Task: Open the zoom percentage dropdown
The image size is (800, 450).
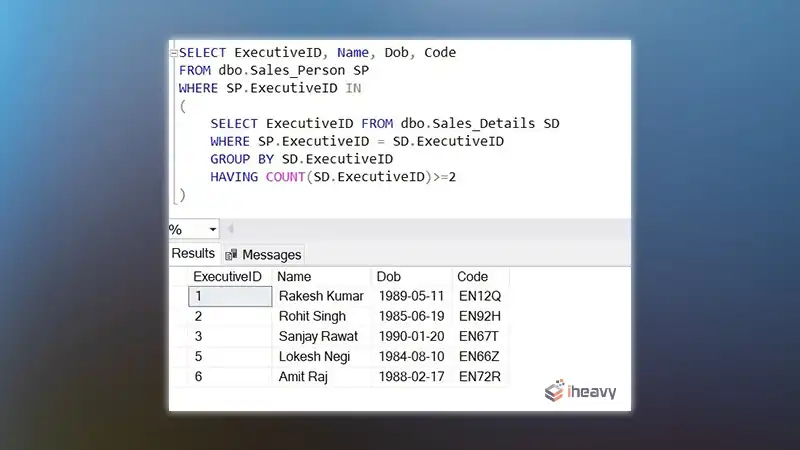Action: click(x=213, y=230)
